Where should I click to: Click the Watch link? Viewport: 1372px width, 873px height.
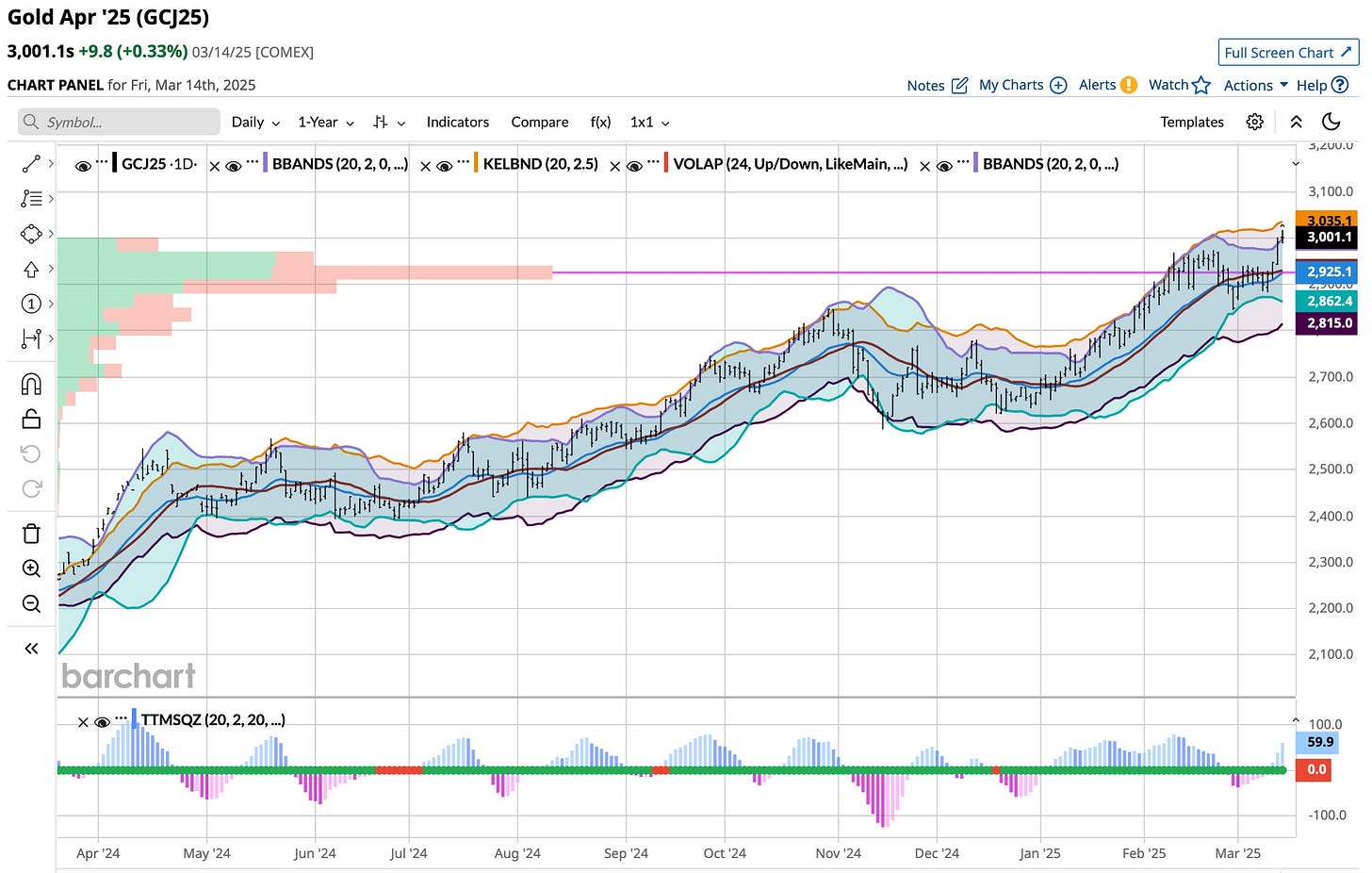coord(1168,85)
